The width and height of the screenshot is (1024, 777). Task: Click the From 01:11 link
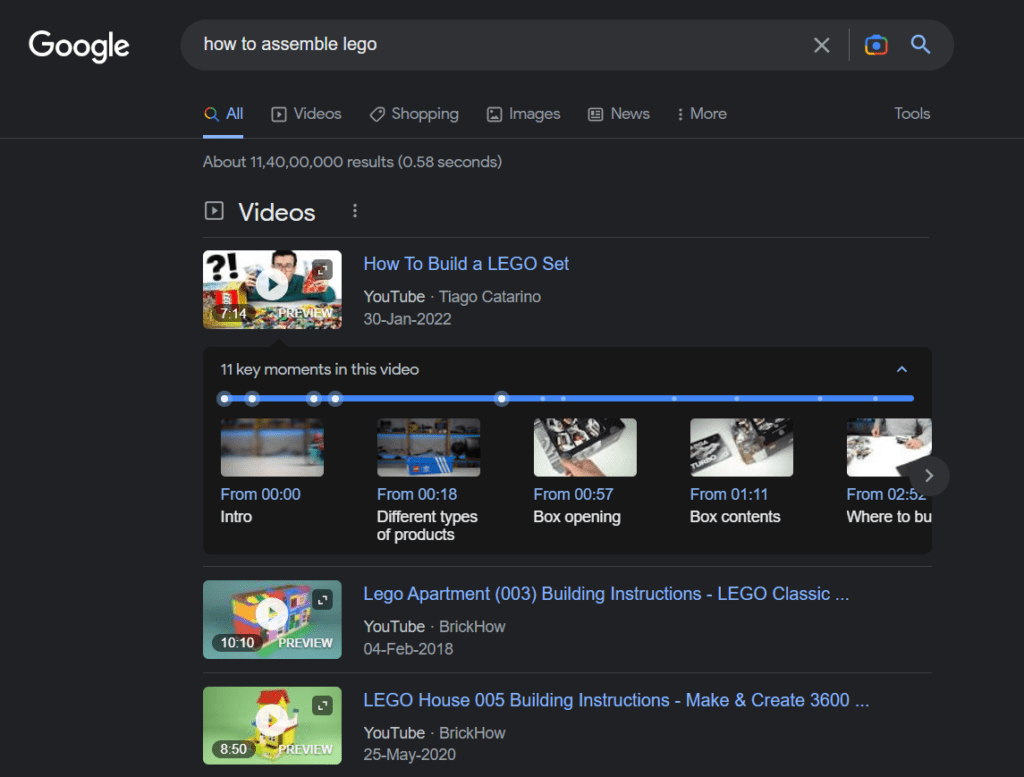[729, 494]
